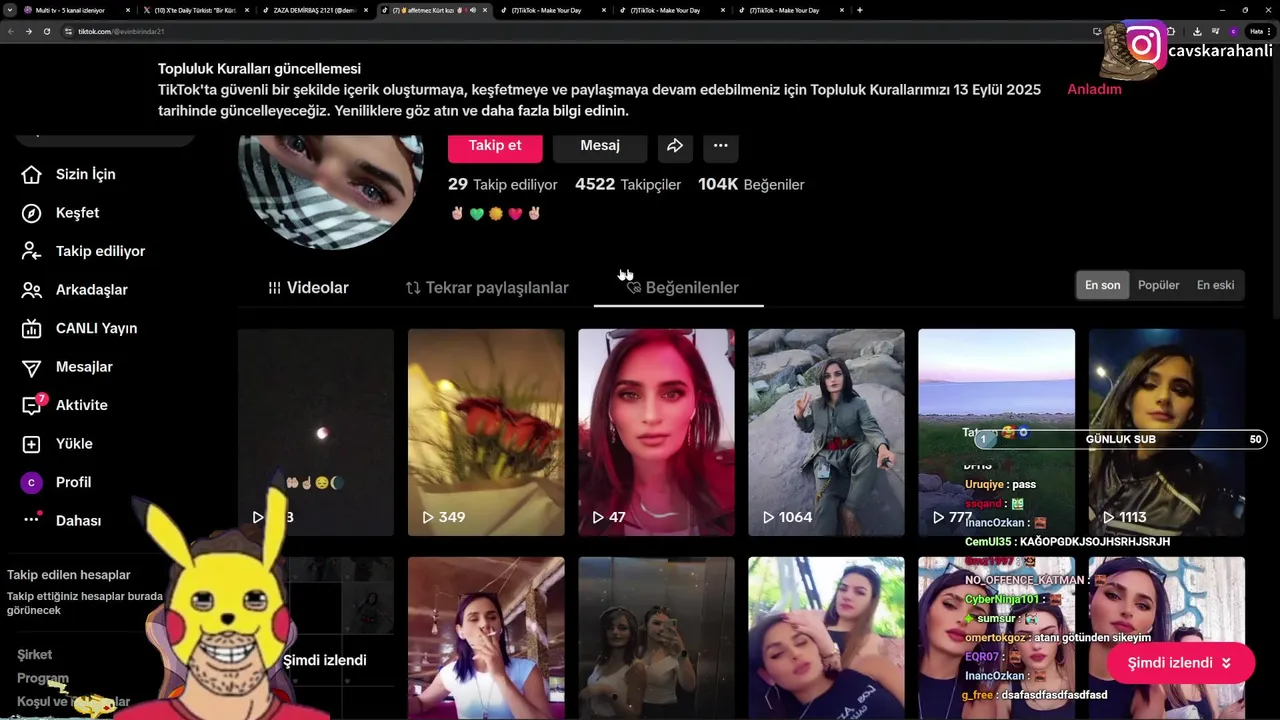Open Şirket footer link
Viewport: 1280px width, 720px height.
34,654
